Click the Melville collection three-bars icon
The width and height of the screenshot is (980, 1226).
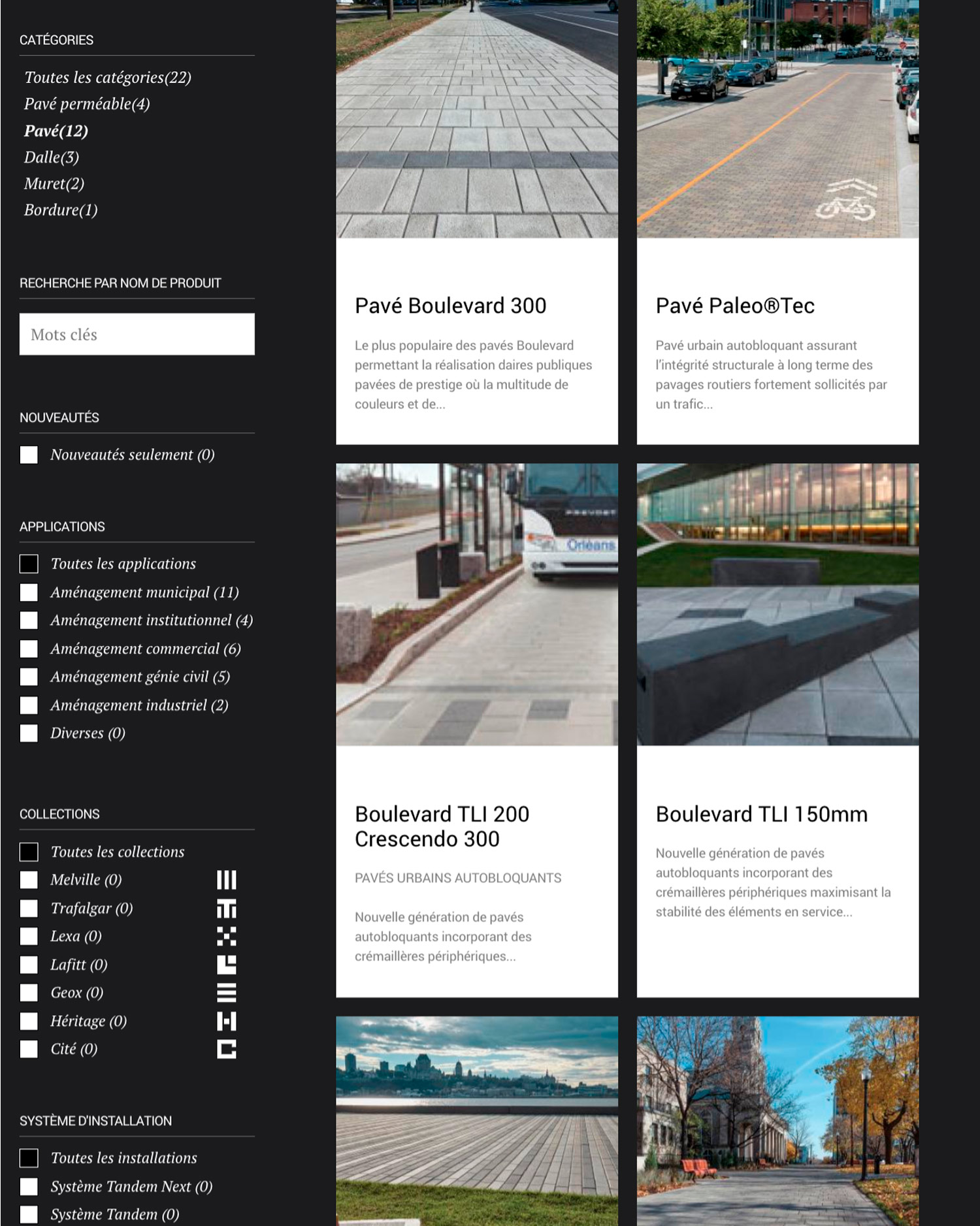pos(227,880)
